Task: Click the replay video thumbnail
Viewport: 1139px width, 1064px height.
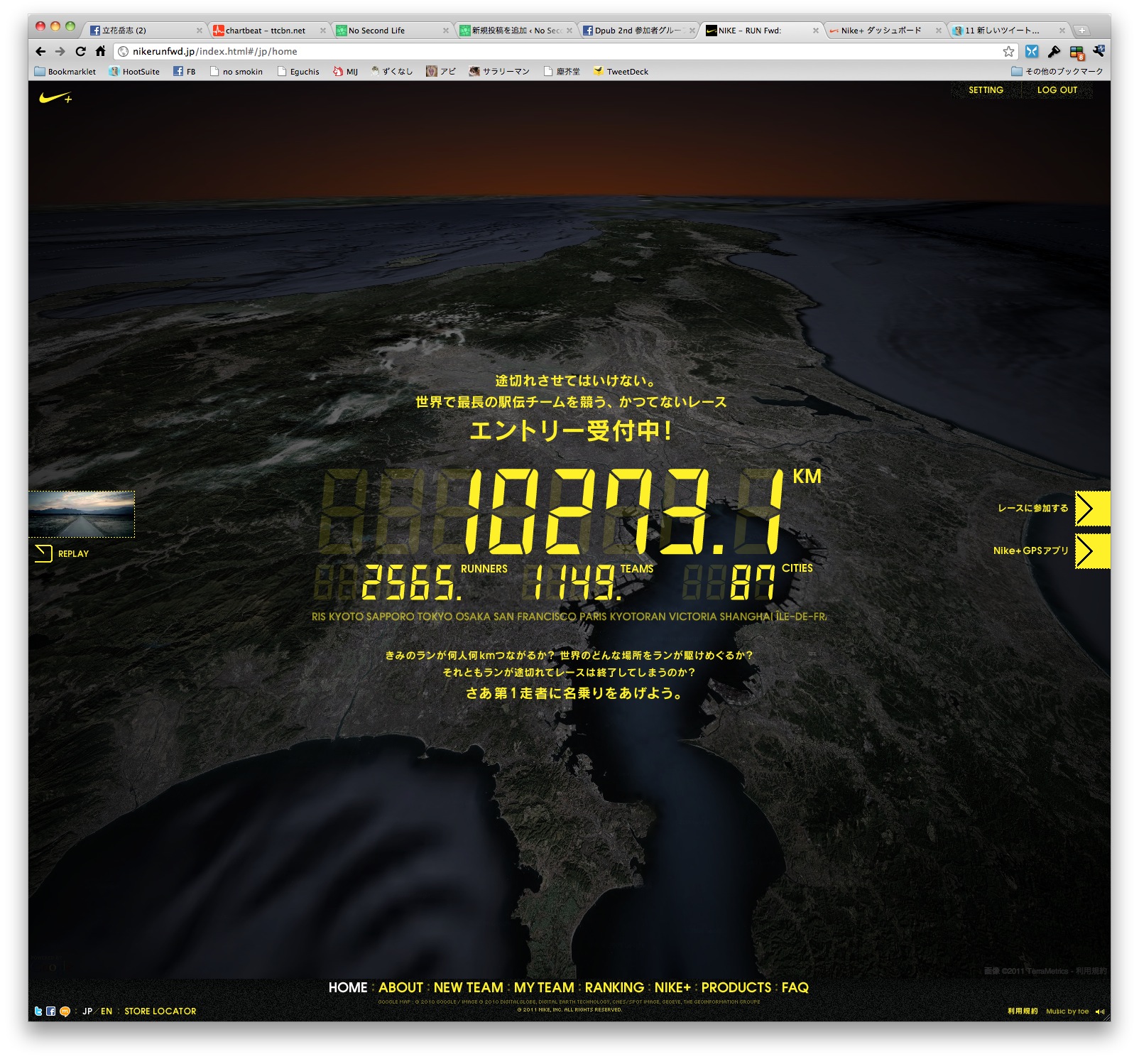Action: point(82,514)
